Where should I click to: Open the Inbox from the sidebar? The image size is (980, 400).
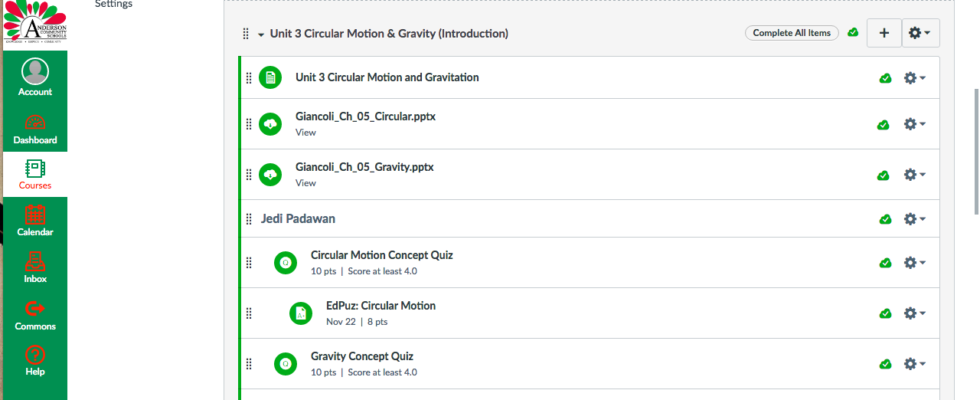(x=35, y=267)
